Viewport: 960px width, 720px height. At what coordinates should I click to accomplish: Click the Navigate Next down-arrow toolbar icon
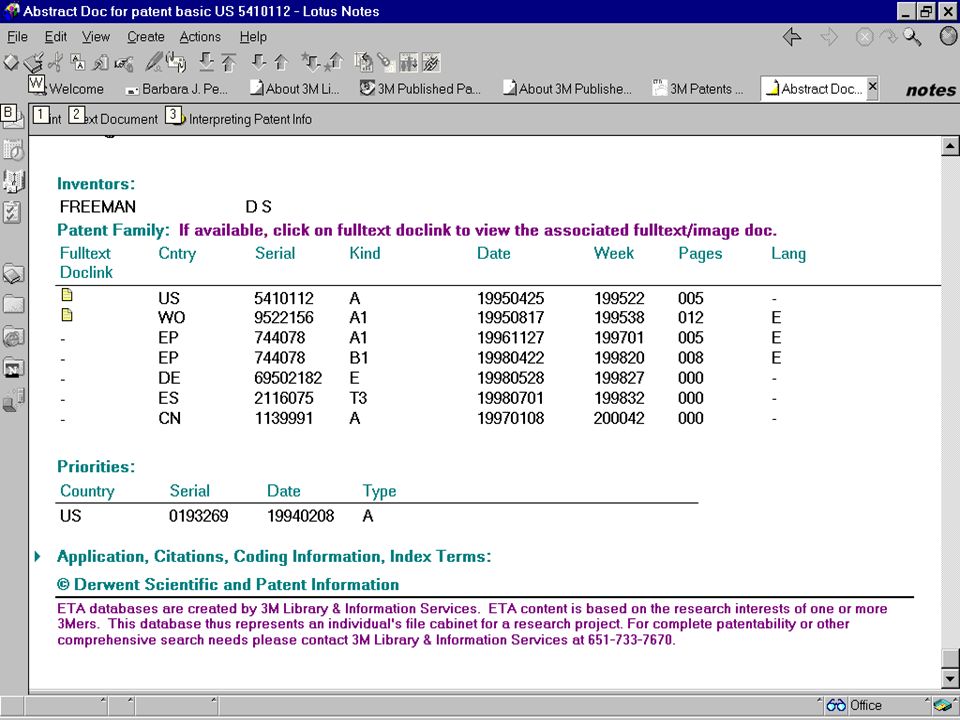click(x=259, y=62)
